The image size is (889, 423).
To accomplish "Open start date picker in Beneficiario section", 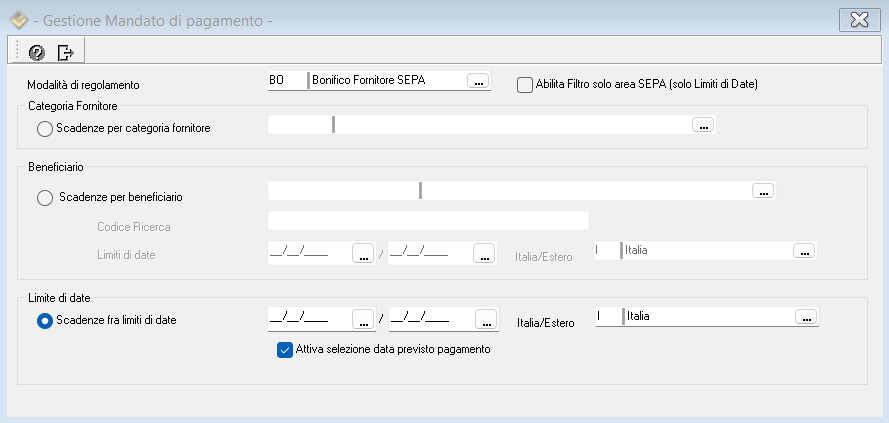I will 363,254.
